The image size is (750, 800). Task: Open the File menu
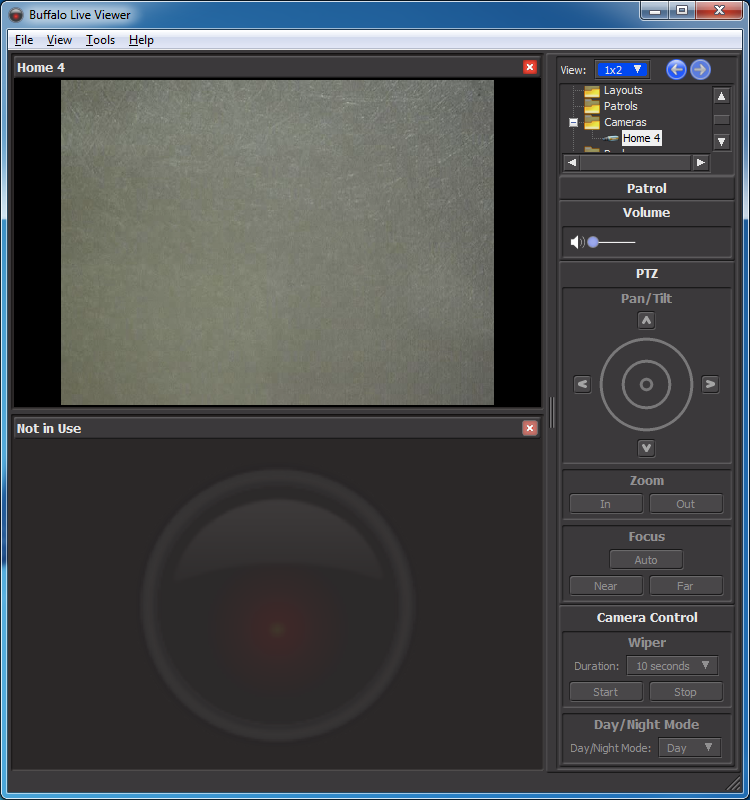point(24,40)
